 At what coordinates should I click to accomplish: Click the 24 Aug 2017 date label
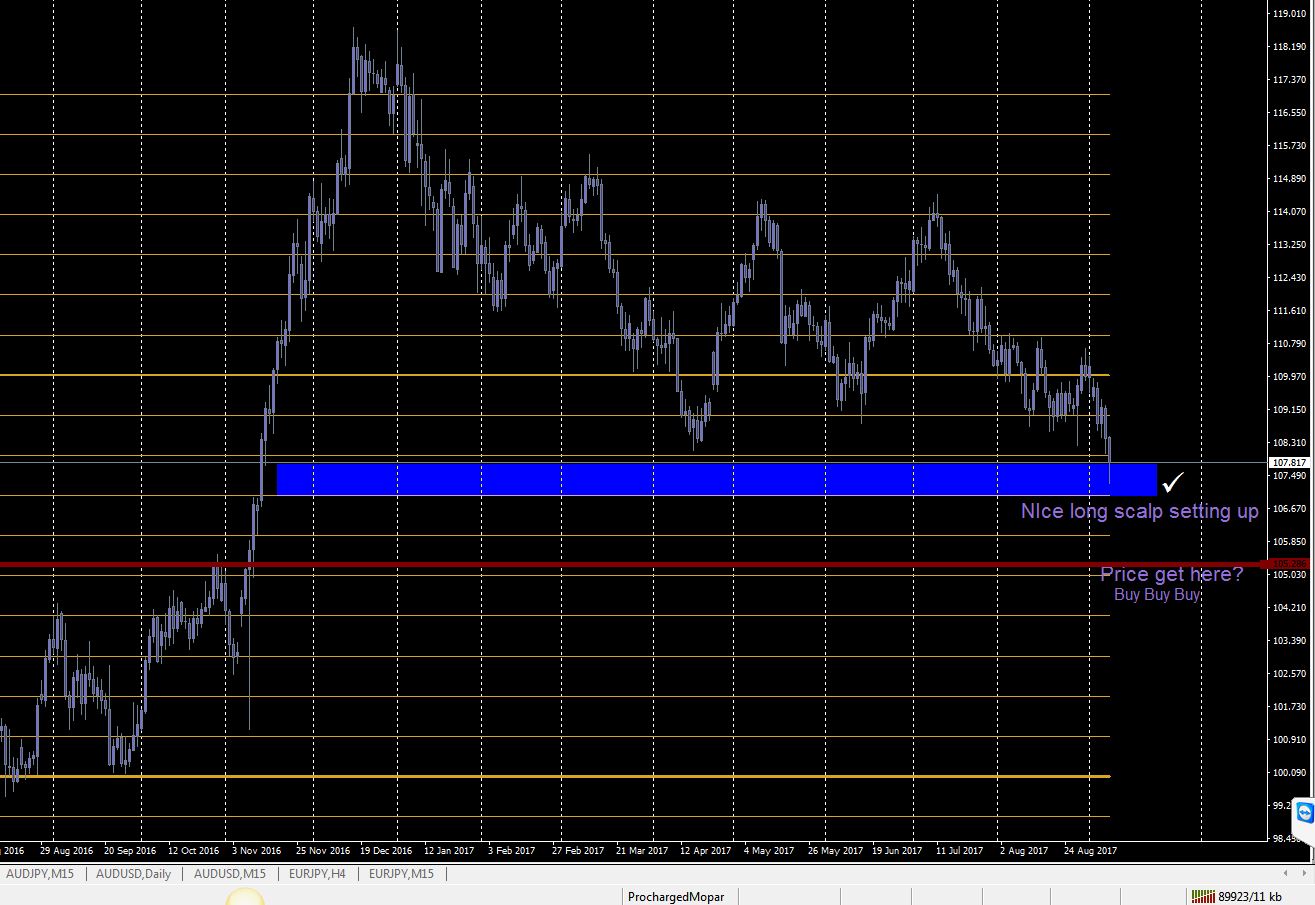[1090, 851]
